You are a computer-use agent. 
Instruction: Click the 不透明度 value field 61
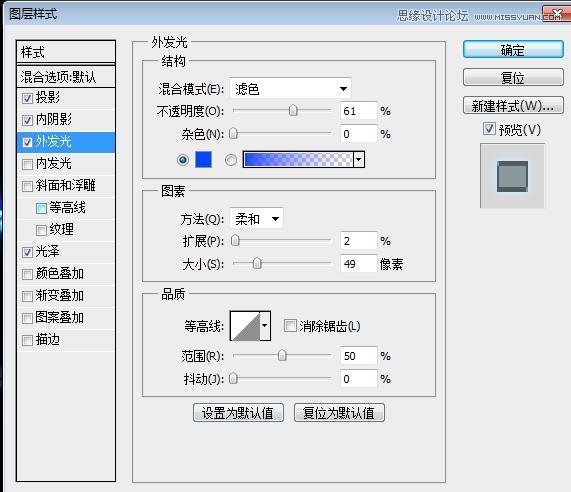point(358,111)
